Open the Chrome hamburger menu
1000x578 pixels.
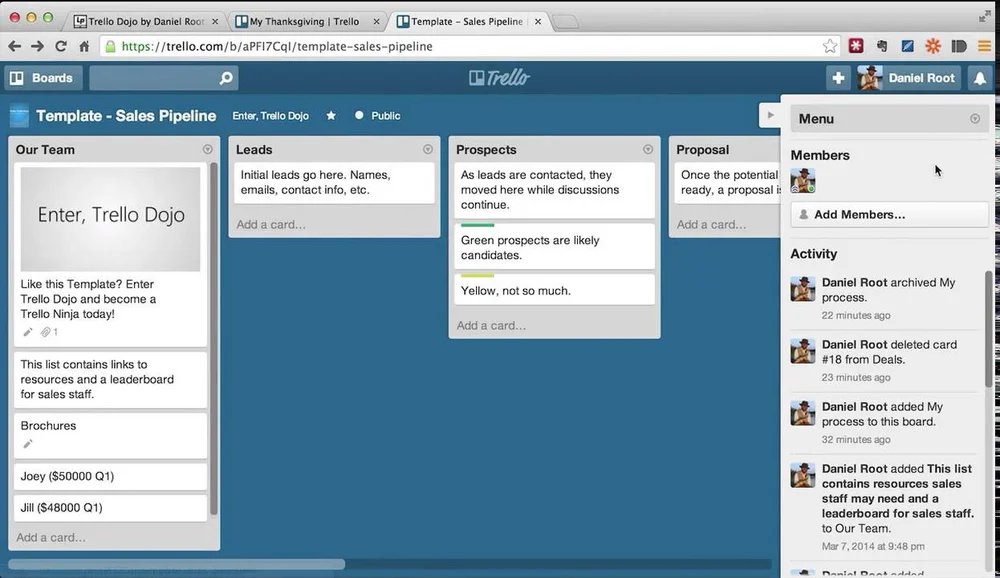[x=984, y=46]
